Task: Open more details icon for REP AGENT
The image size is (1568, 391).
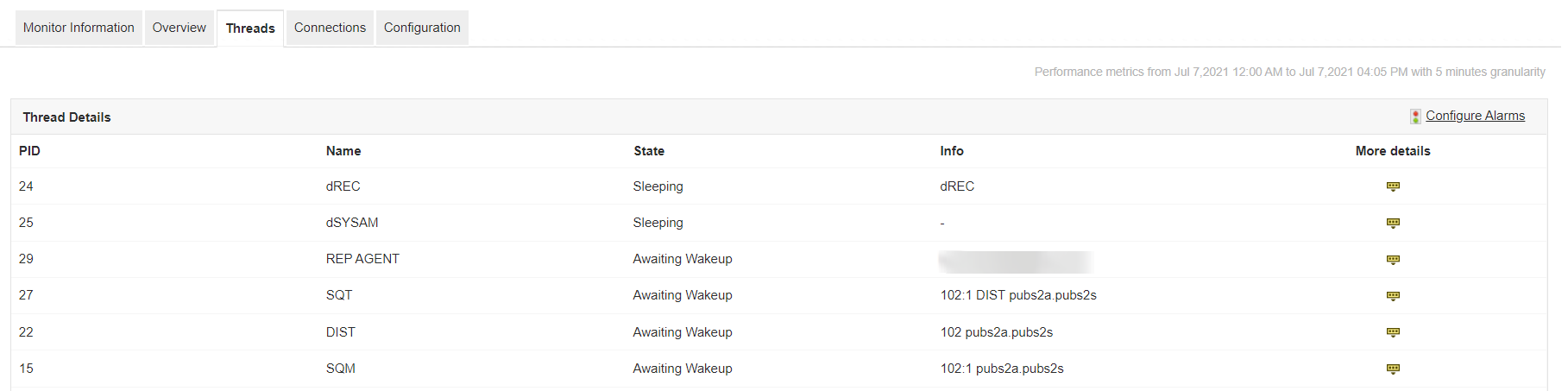Action: tap(1392, 259)
